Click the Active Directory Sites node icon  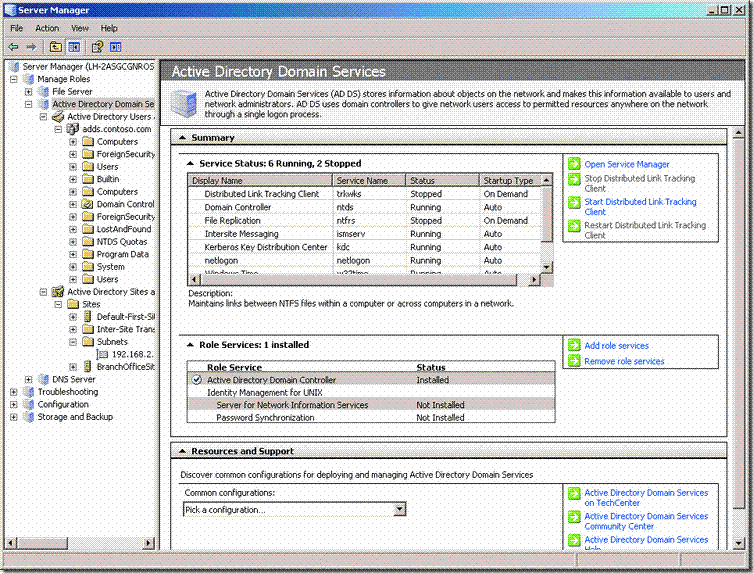[58, 291]
